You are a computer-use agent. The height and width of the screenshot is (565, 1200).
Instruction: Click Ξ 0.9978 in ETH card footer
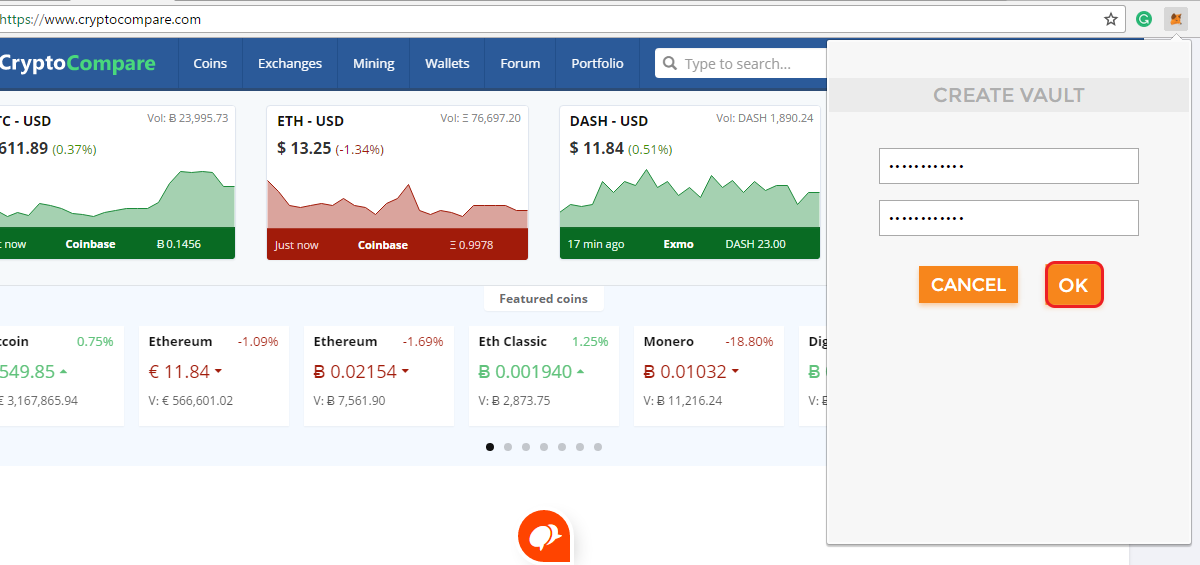pos(471,245)
